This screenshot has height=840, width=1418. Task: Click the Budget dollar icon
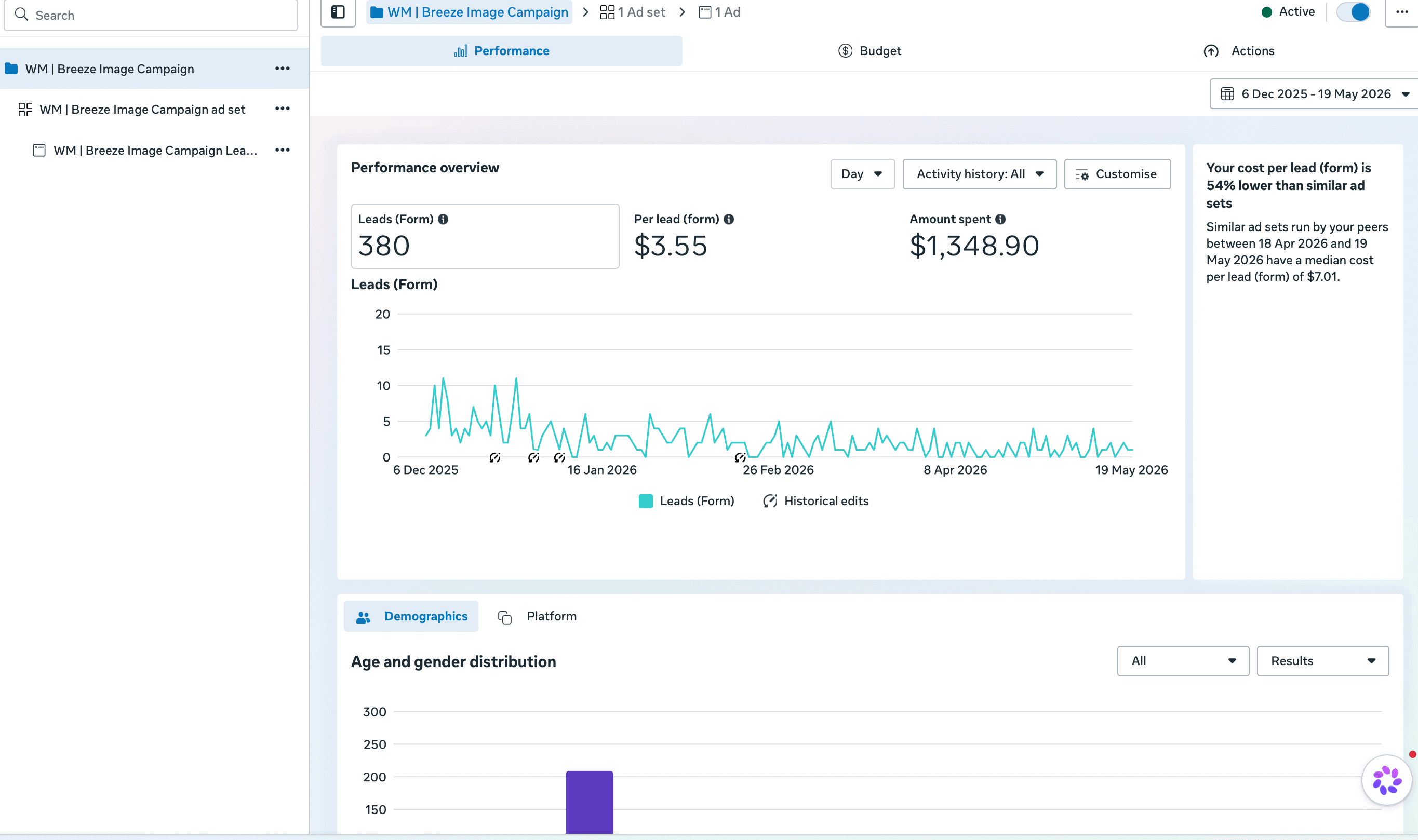[846, 51]
